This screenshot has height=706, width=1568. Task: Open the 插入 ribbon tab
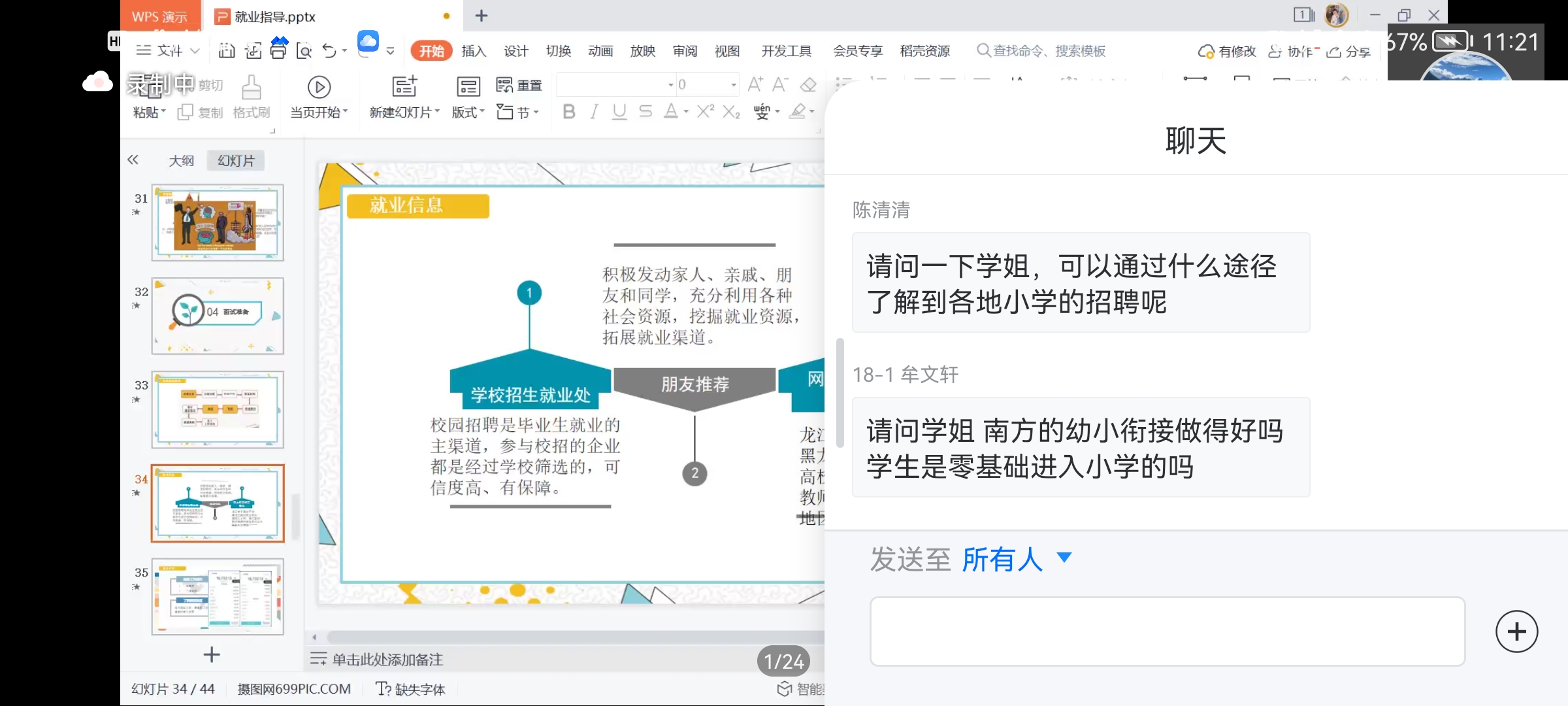474,51
